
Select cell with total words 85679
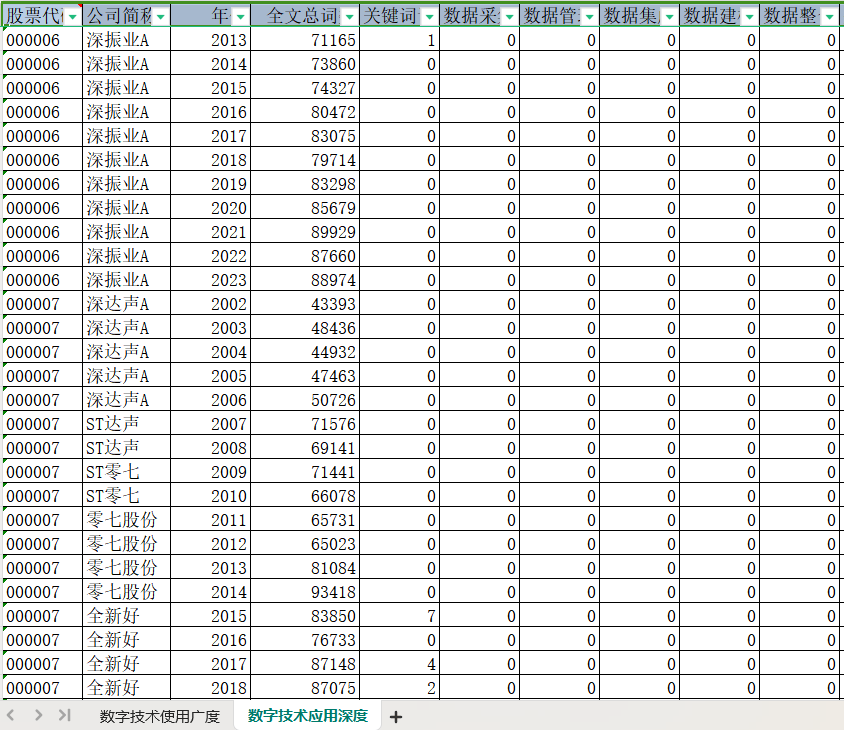(x=305, y=207)
